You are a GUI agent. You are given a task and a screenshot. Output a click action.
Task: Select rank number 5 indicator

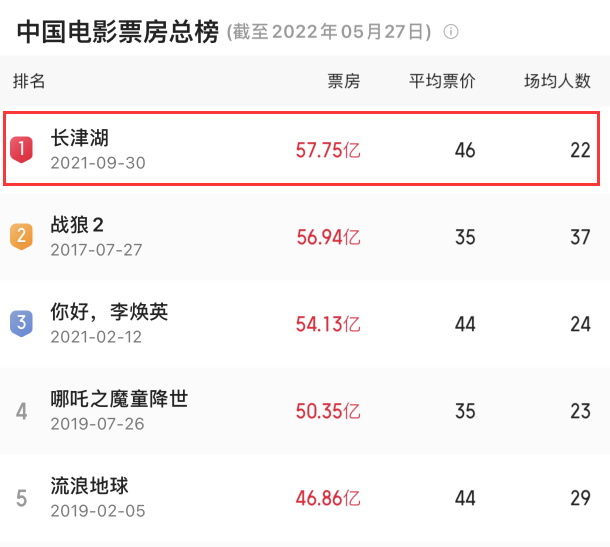(x=21, y=498)
